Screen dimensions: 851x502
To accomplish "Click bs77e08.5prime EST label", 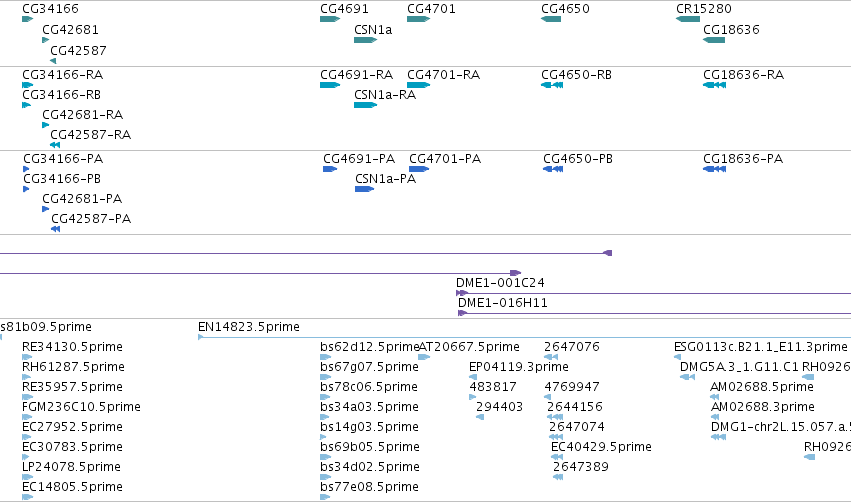I will pos(370,487).
